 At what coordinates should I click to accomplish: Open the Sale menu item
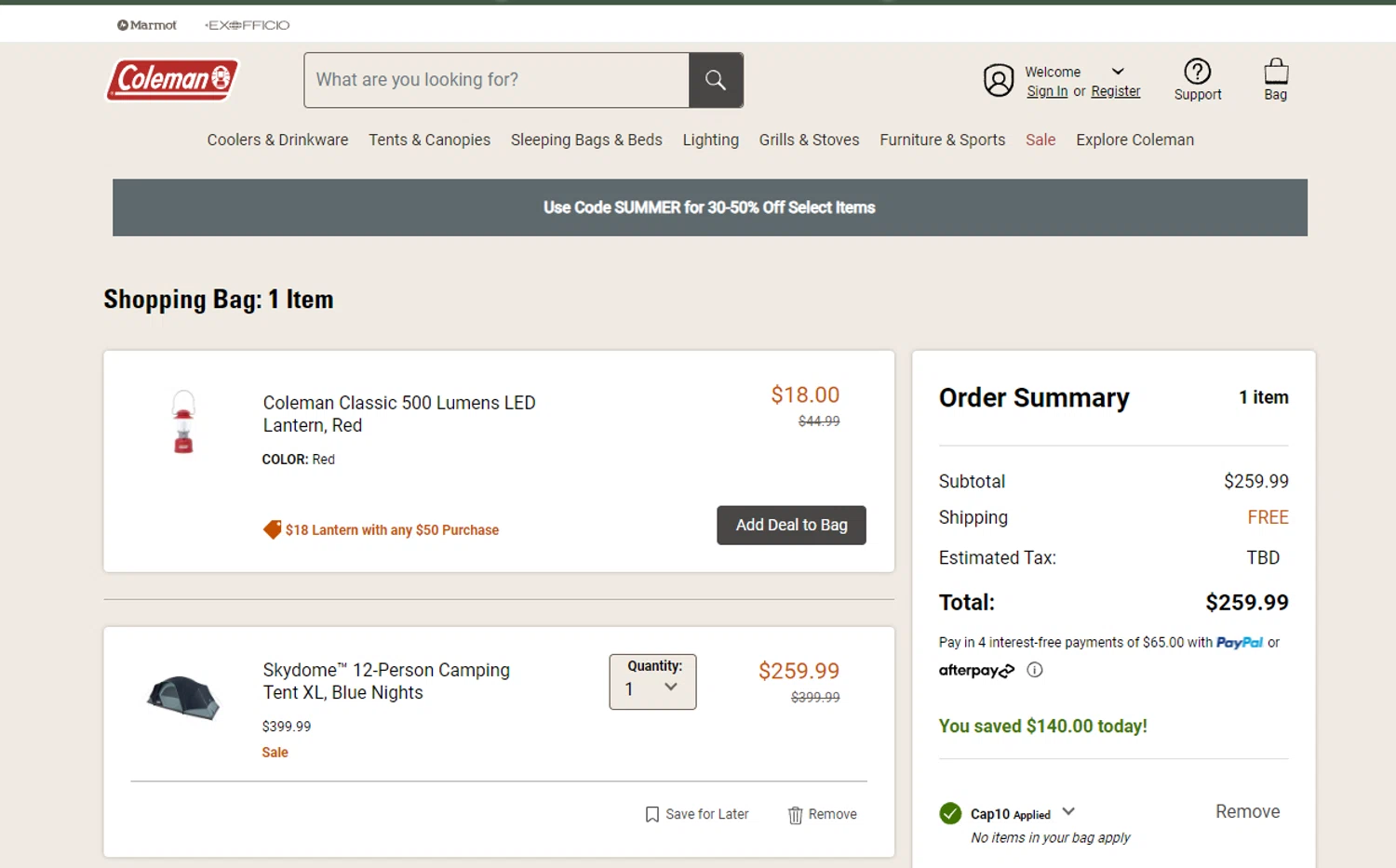[1040, 140]
